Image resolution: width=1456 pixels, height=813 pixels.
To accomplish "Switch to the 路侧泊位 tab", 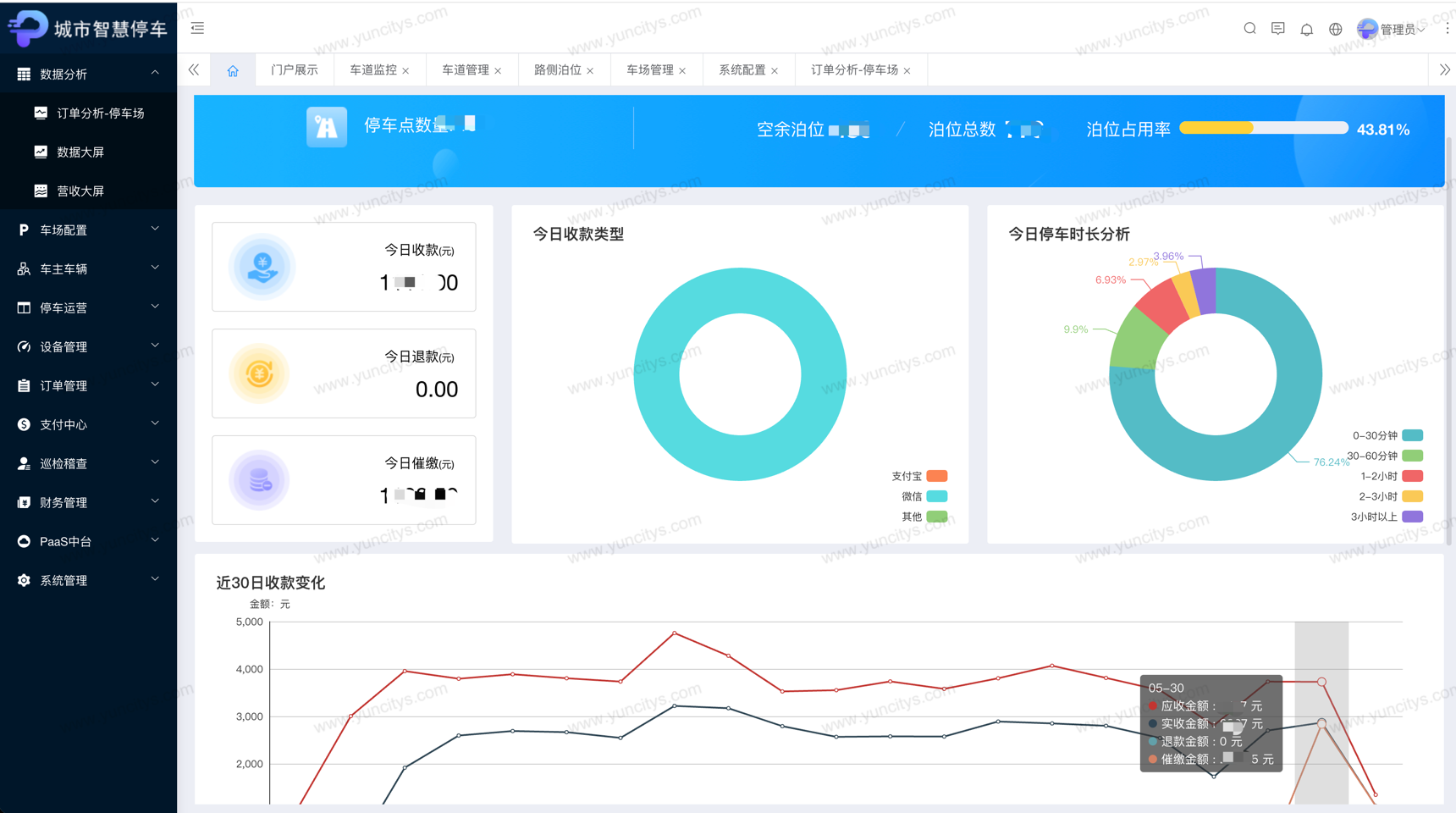I will pos(558,70).
